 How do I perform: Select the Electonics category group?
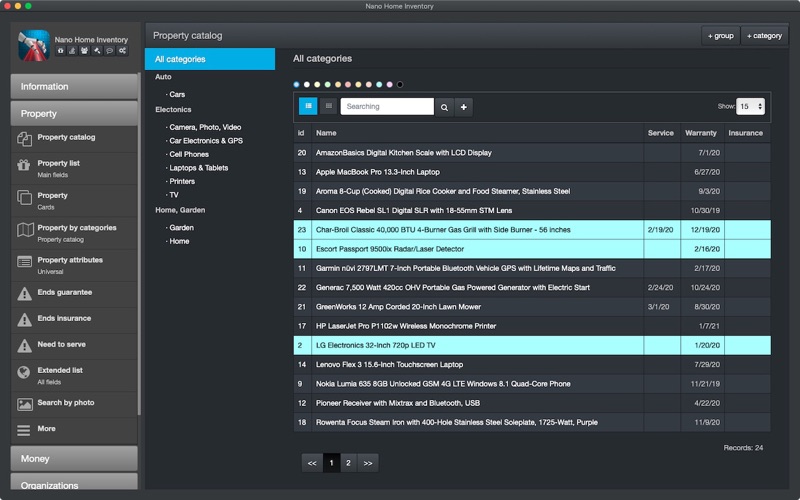click(x=173, y=110)
